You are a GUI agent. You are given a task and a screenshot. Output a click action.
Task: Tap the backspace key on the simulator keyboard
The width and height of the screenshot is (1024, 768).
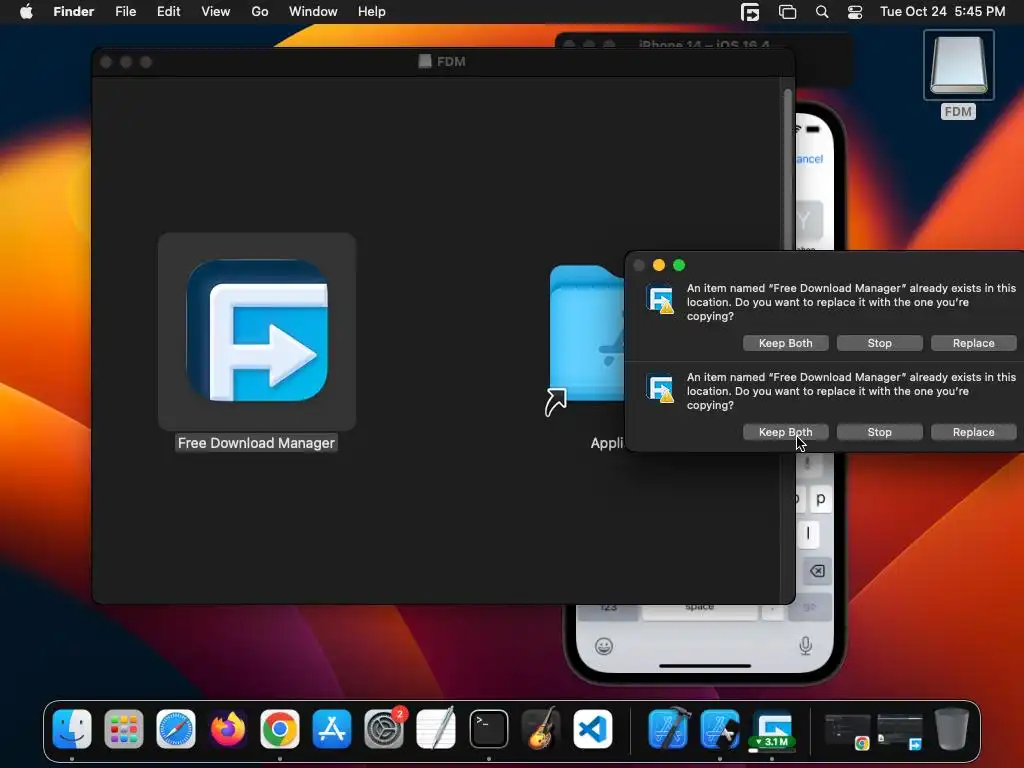pyautogui.click(x=817, y=571)
